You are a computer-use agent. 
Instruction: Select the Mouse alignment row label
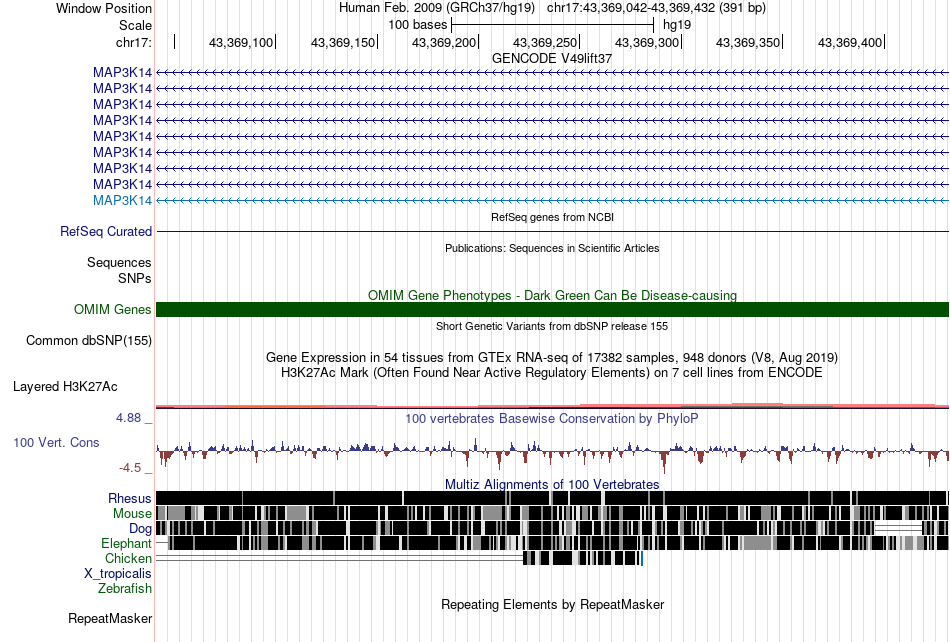point(132,514)
